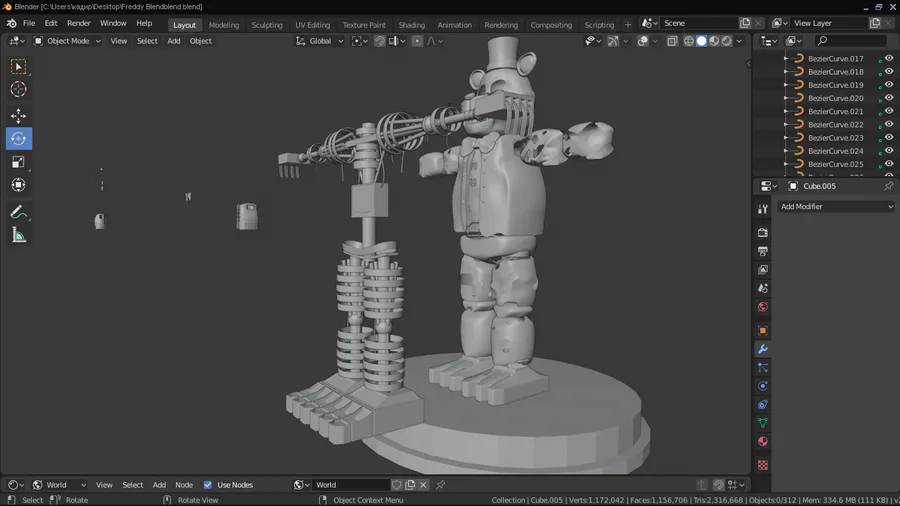Switch to the UV Editing workspace tab

[313, 25]
